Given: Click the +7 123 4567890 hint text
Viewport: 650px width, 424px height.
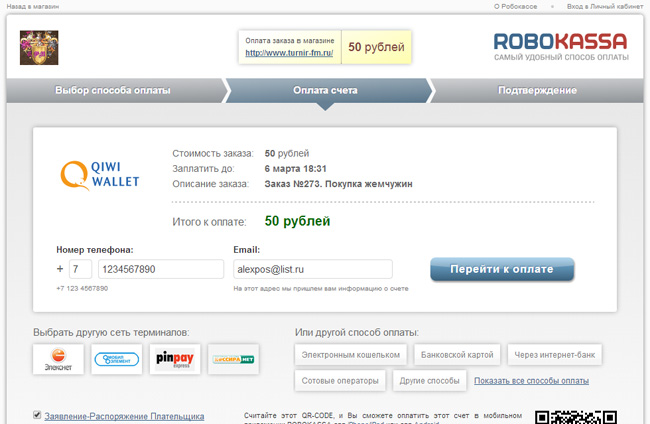Looking at the screenshot, I should click(82, 288).
